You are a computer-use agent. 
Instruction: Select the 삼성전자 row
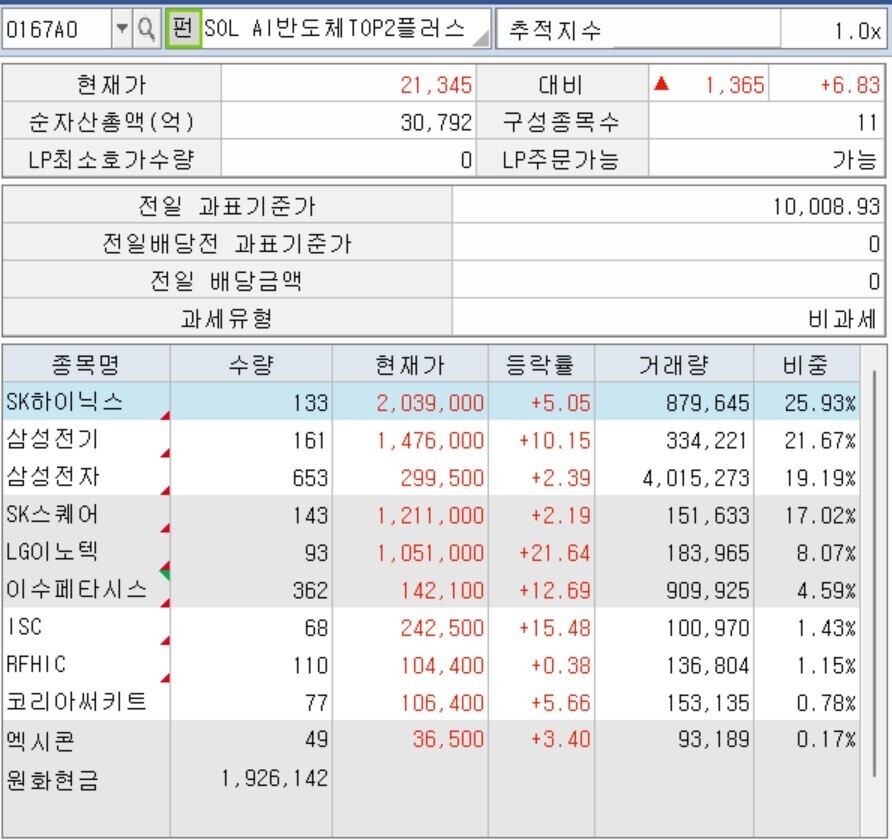pyautogui.click(x=431, y=477)
